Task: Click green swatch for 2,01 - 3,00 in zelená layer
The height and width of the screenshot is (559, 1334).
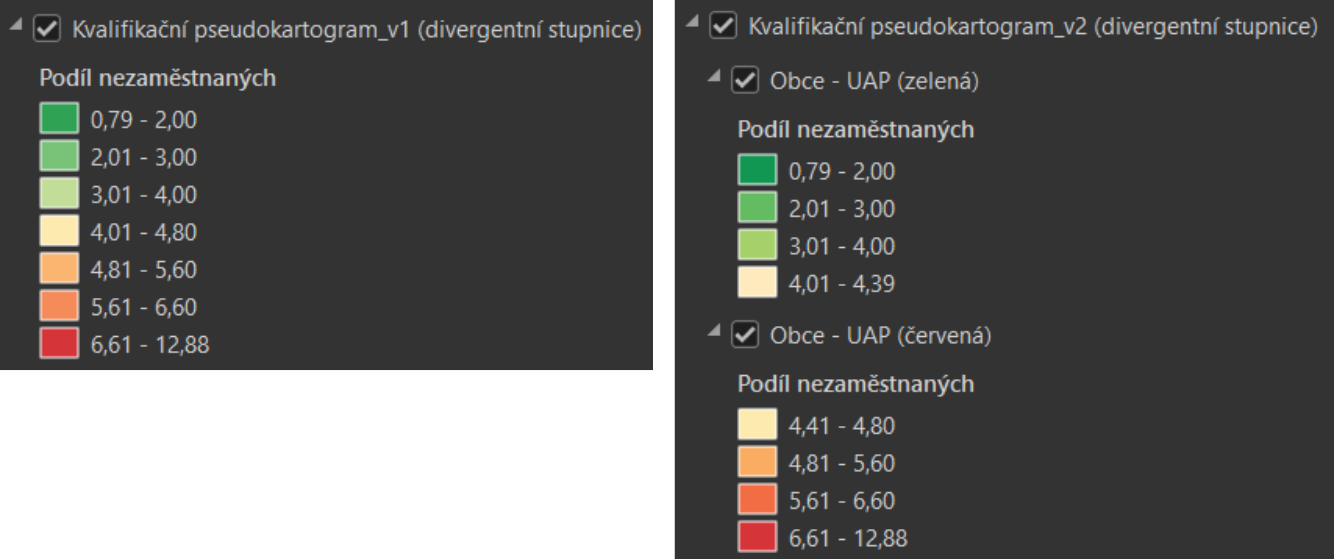Action: coord(757,209)
